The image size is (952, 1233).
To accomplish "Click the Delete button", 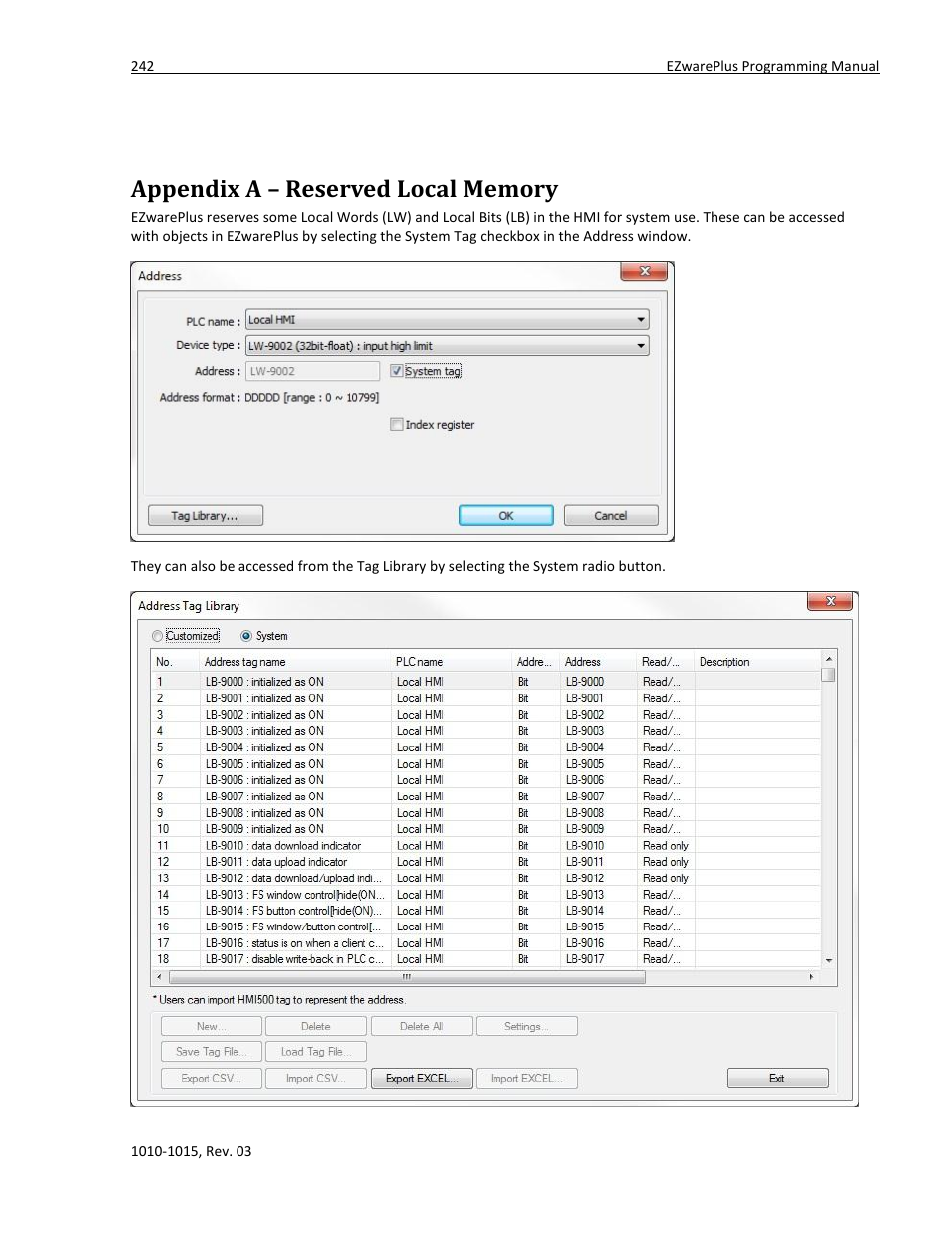I will coord(316,1026).
